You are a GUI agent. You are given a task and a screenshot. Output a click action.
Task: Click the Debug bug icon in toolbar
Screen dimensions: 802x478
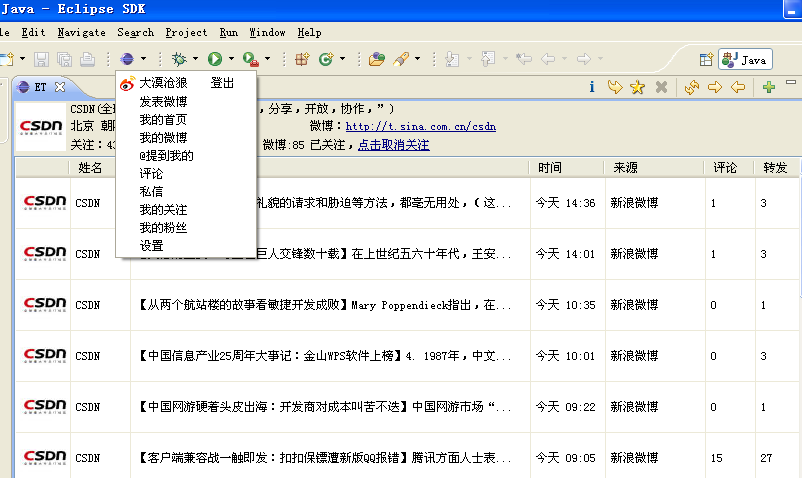point(179,59)
